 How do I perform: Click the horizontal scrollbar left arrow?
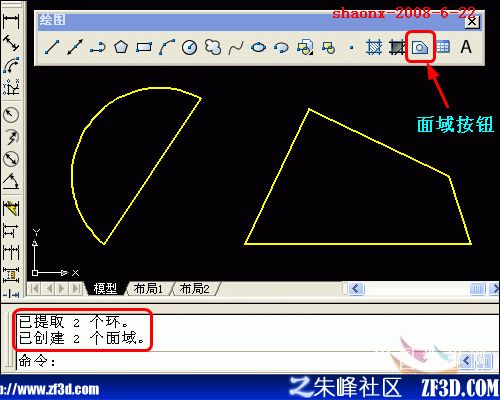point(356,288)
